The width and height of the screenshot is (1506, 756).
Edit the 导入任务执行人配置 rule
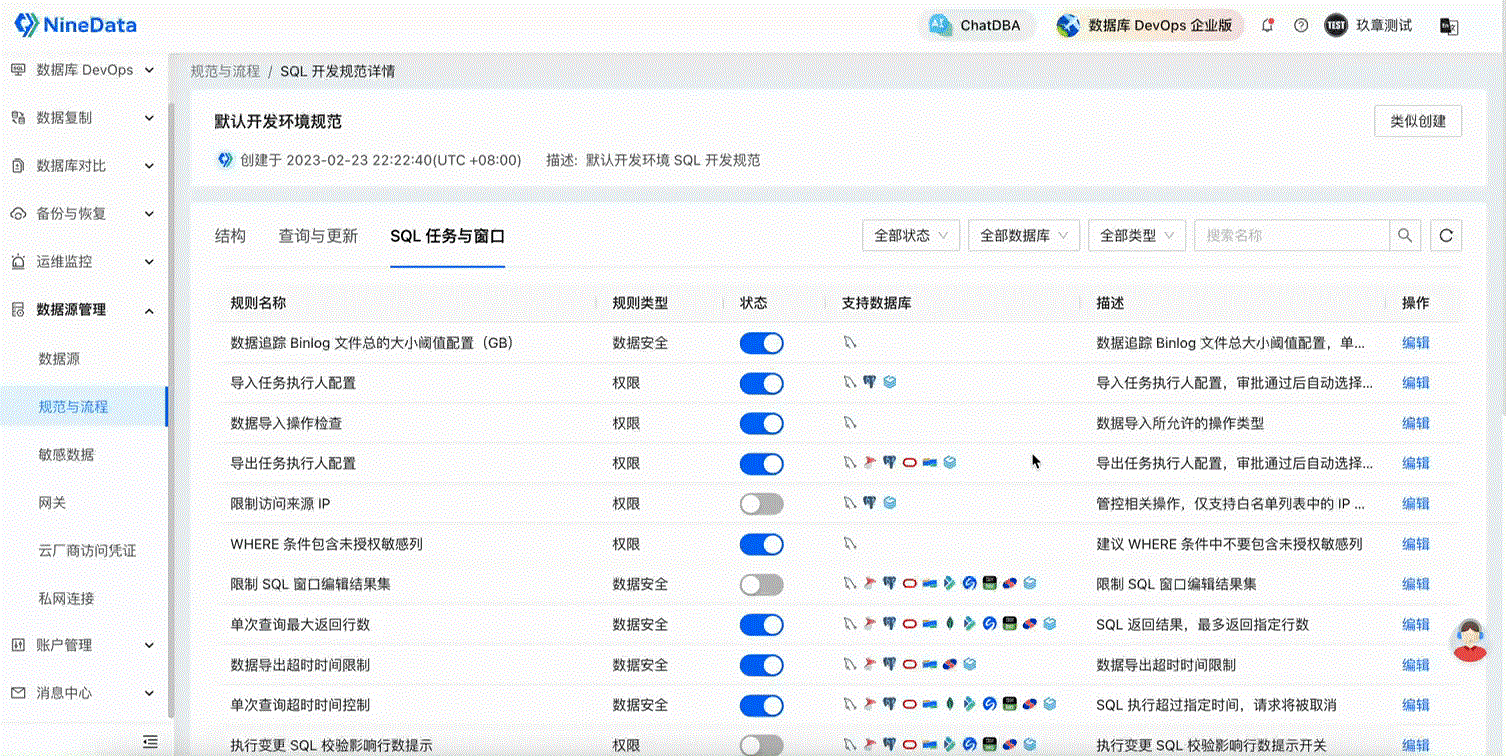(x=1415, y=383)
